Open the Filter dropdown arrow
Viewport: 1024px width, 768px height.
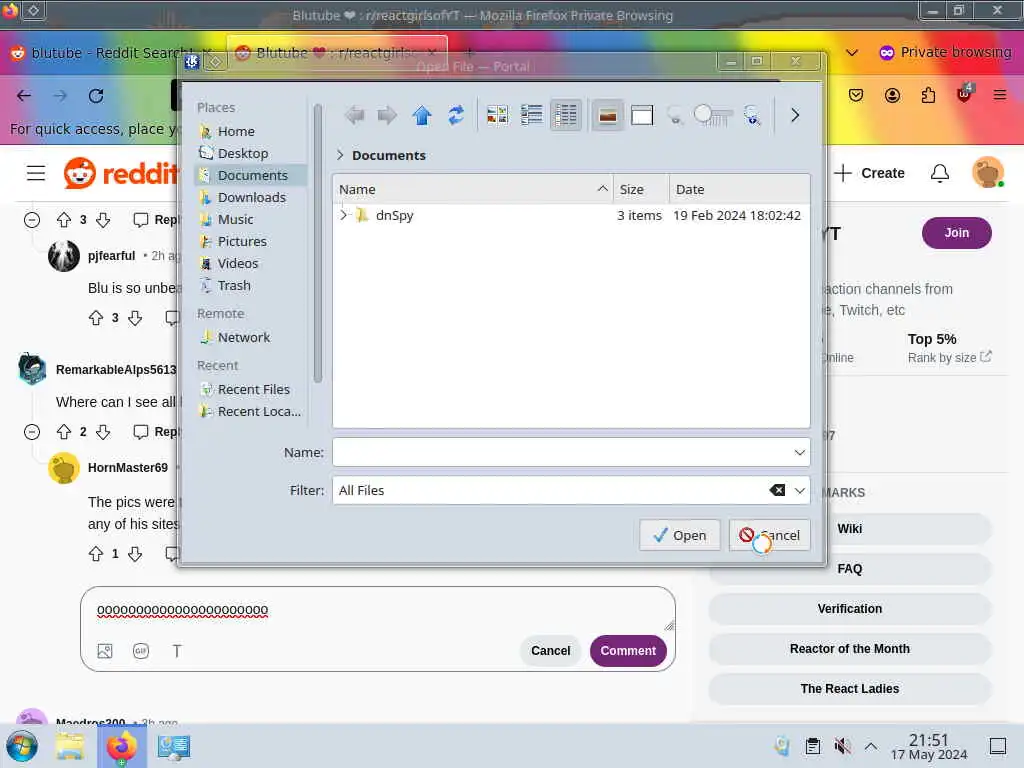click(799, 490)
